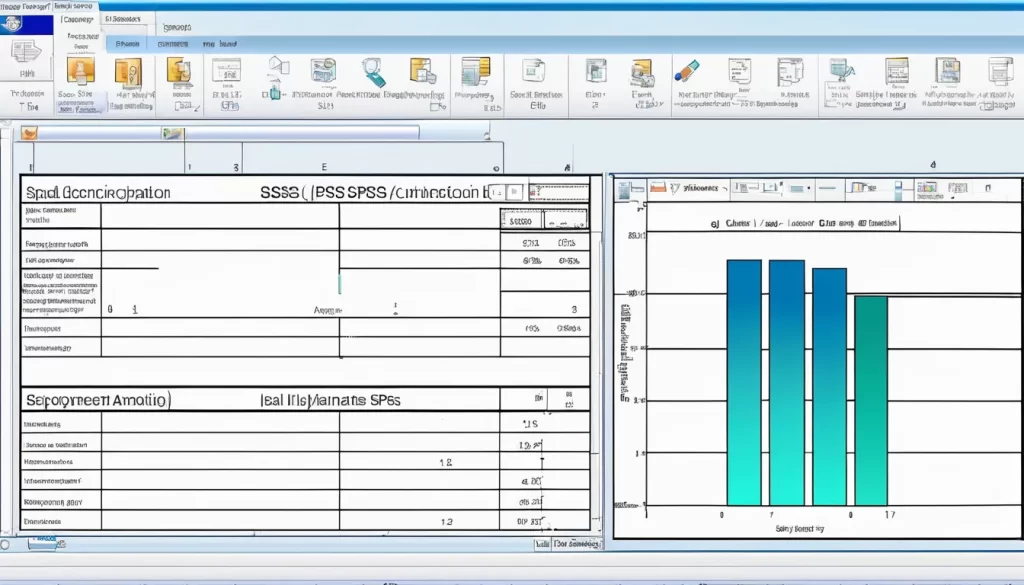
Task: Click the blue application logo button
Action: click(x=26, y=25)
